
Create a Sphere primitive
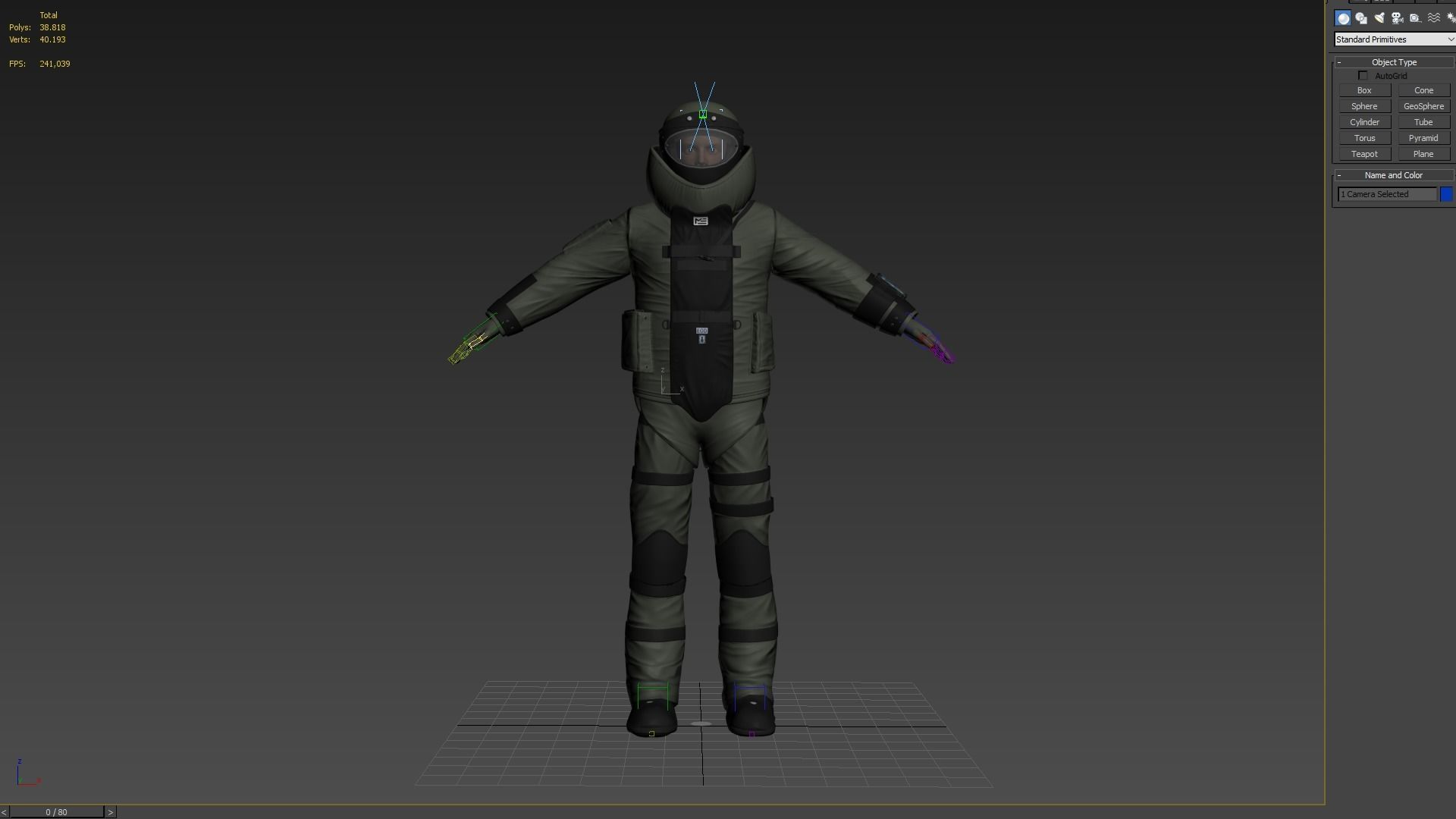pos(1364,106)
